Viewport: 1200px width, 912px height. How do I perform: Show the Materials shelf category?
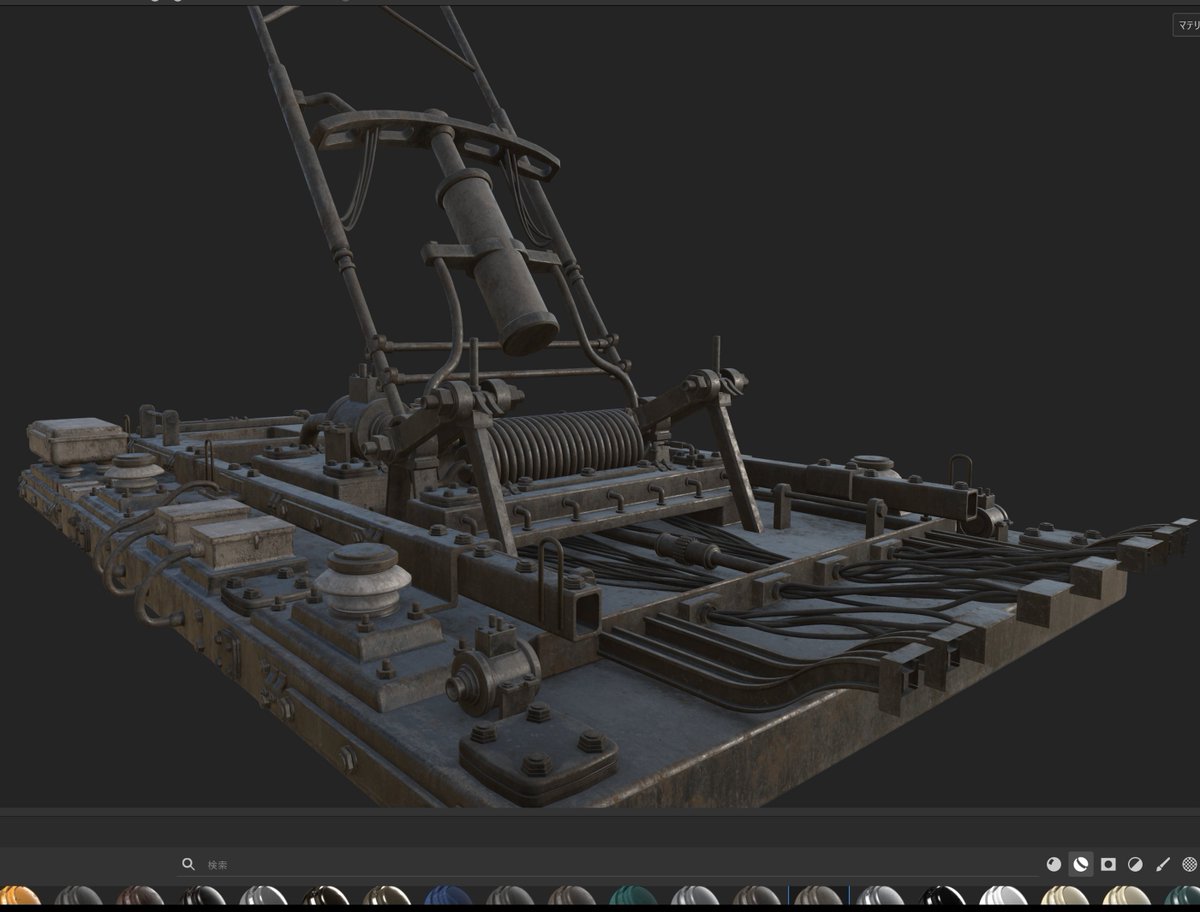tap(1054, 864)
